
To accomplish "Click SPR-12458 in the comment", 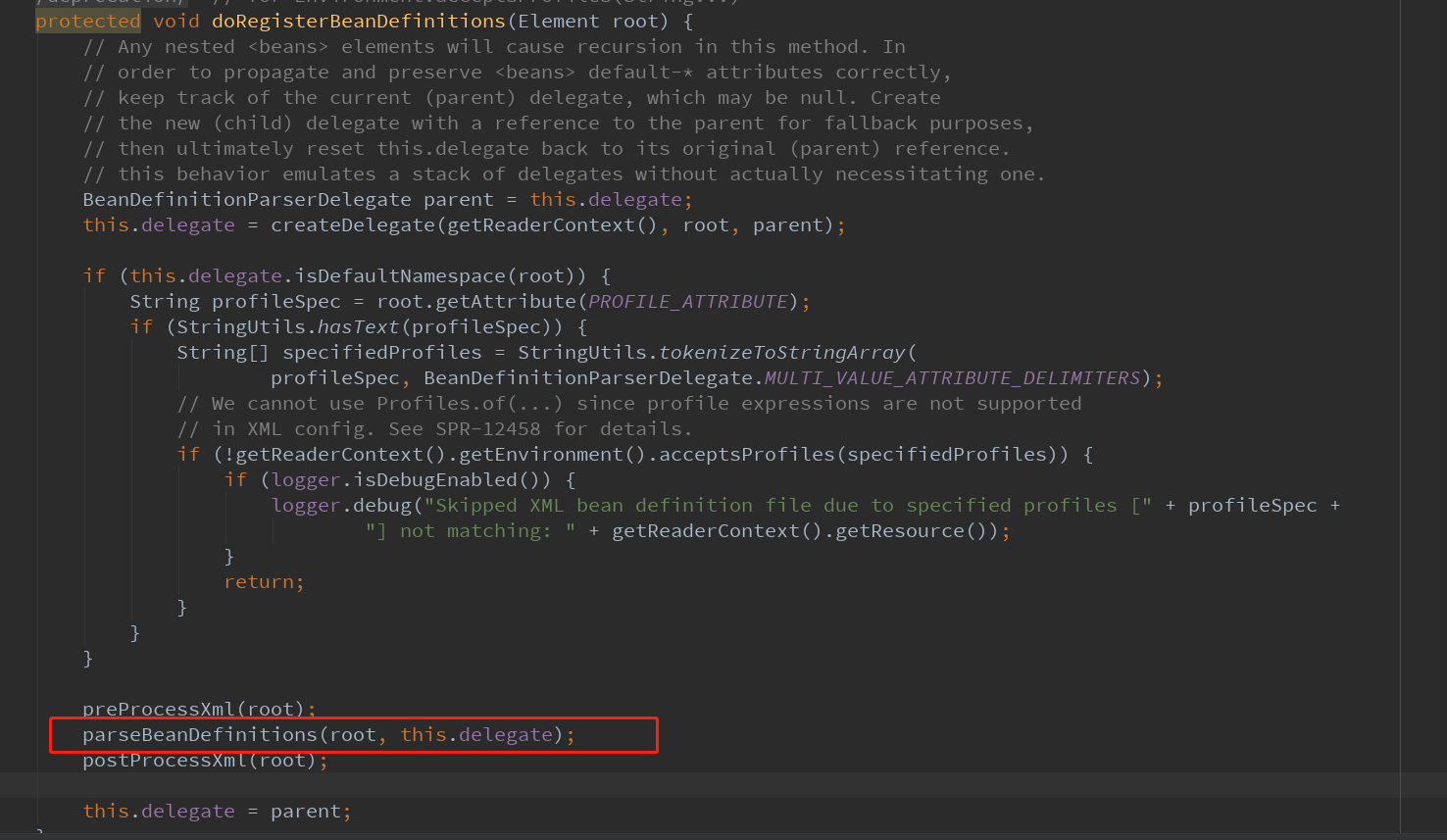I will click(488, 428).
